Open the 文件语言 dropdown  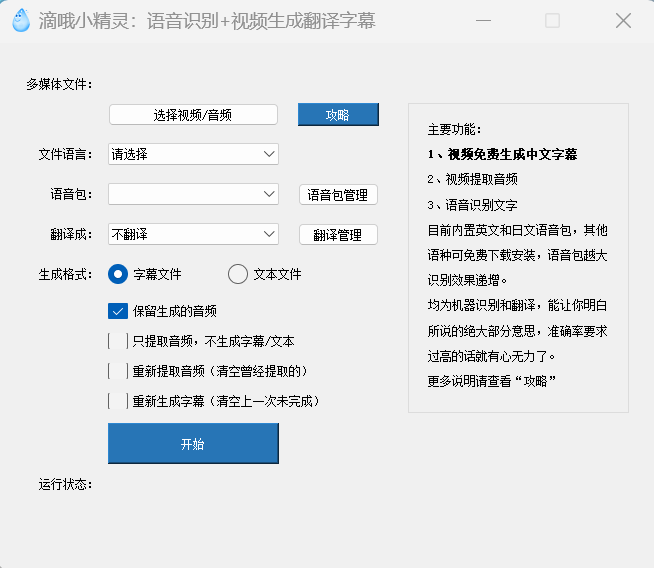[193, 154]
